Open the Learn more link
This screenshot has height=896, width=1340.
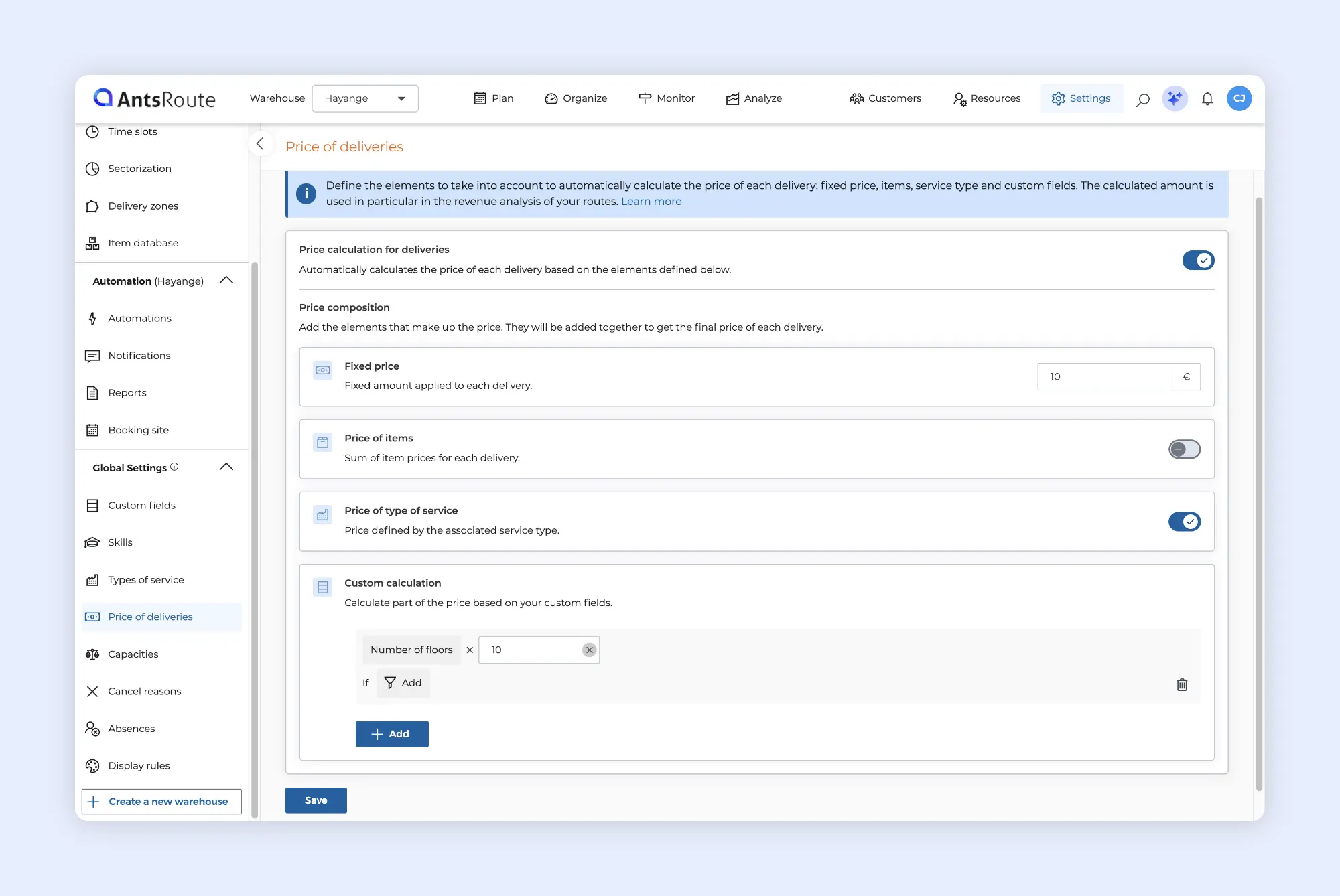point(651,202)
